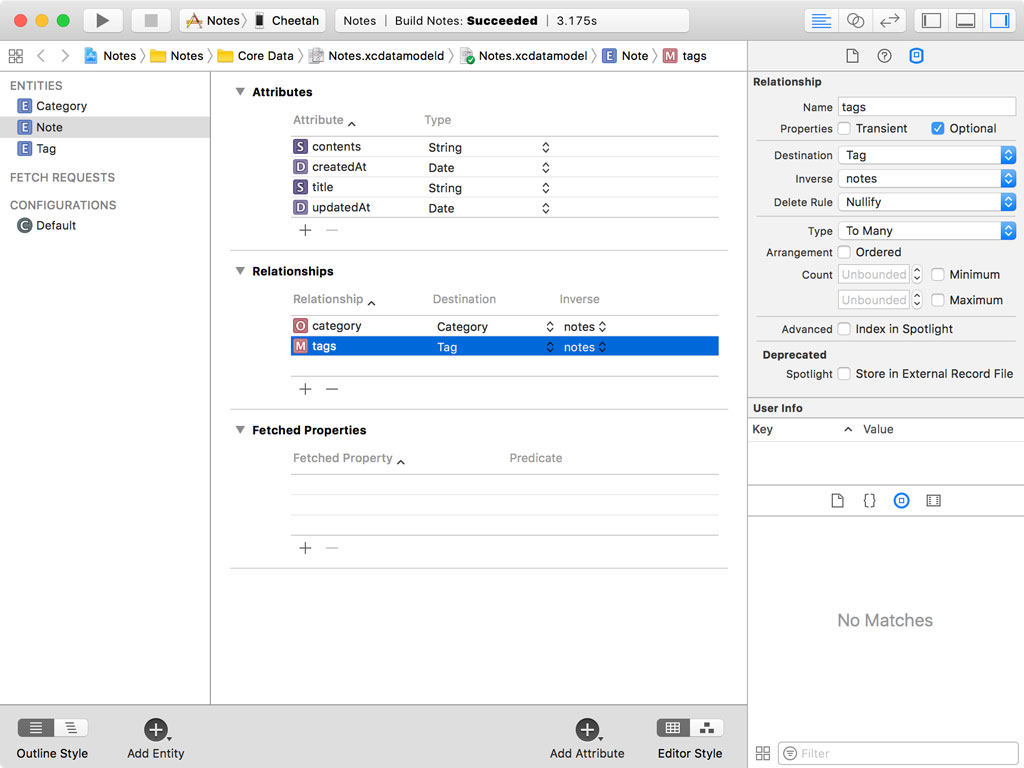The image size is (1024, 768).
Task: Show the Assistant editor
Action: [855, 20]
